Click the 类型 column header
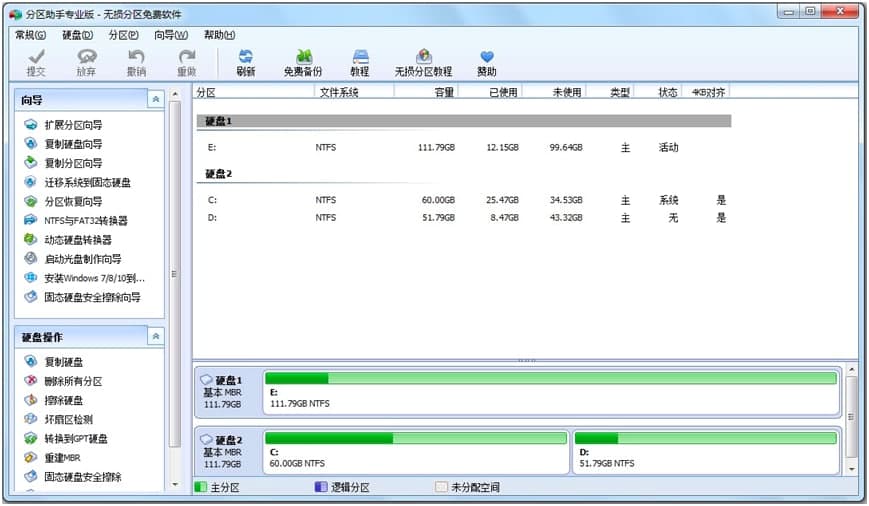 click(611, 92)
